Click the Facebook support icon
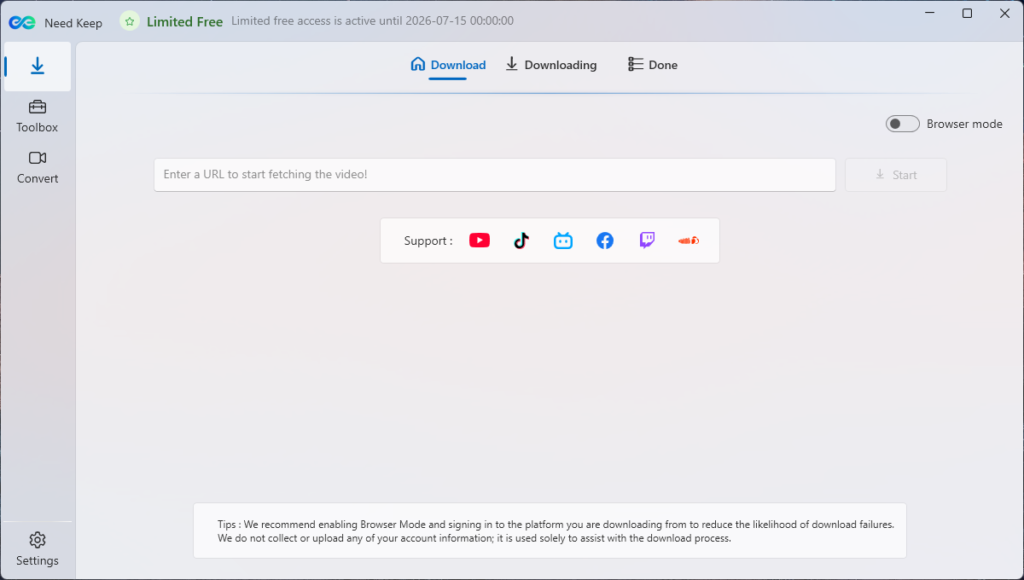The image size is (1024, 580). pyautogui.click(x=605, y=240)
